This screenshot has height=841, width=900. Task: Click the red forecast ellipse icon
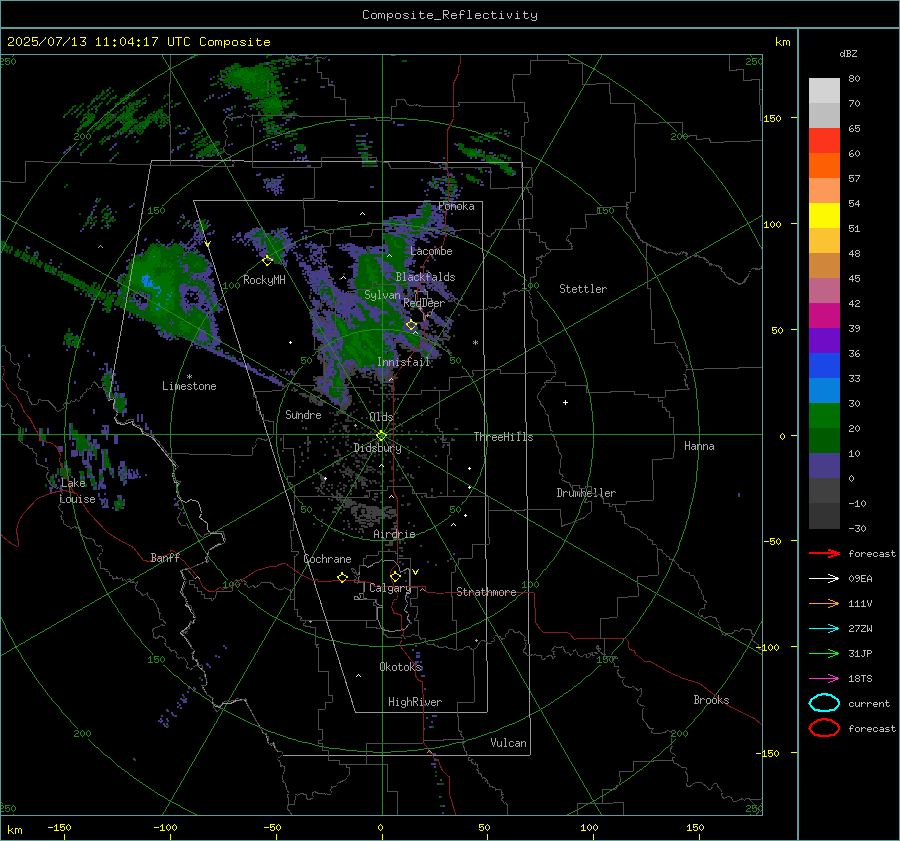[x=824, y=728]
